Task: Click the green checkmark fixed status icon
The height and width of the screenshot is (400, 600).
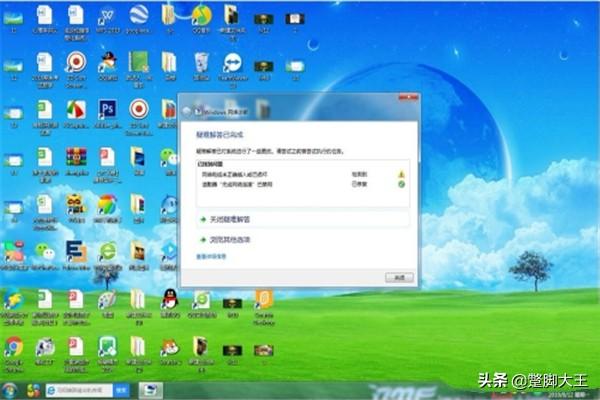Action: 401,184
